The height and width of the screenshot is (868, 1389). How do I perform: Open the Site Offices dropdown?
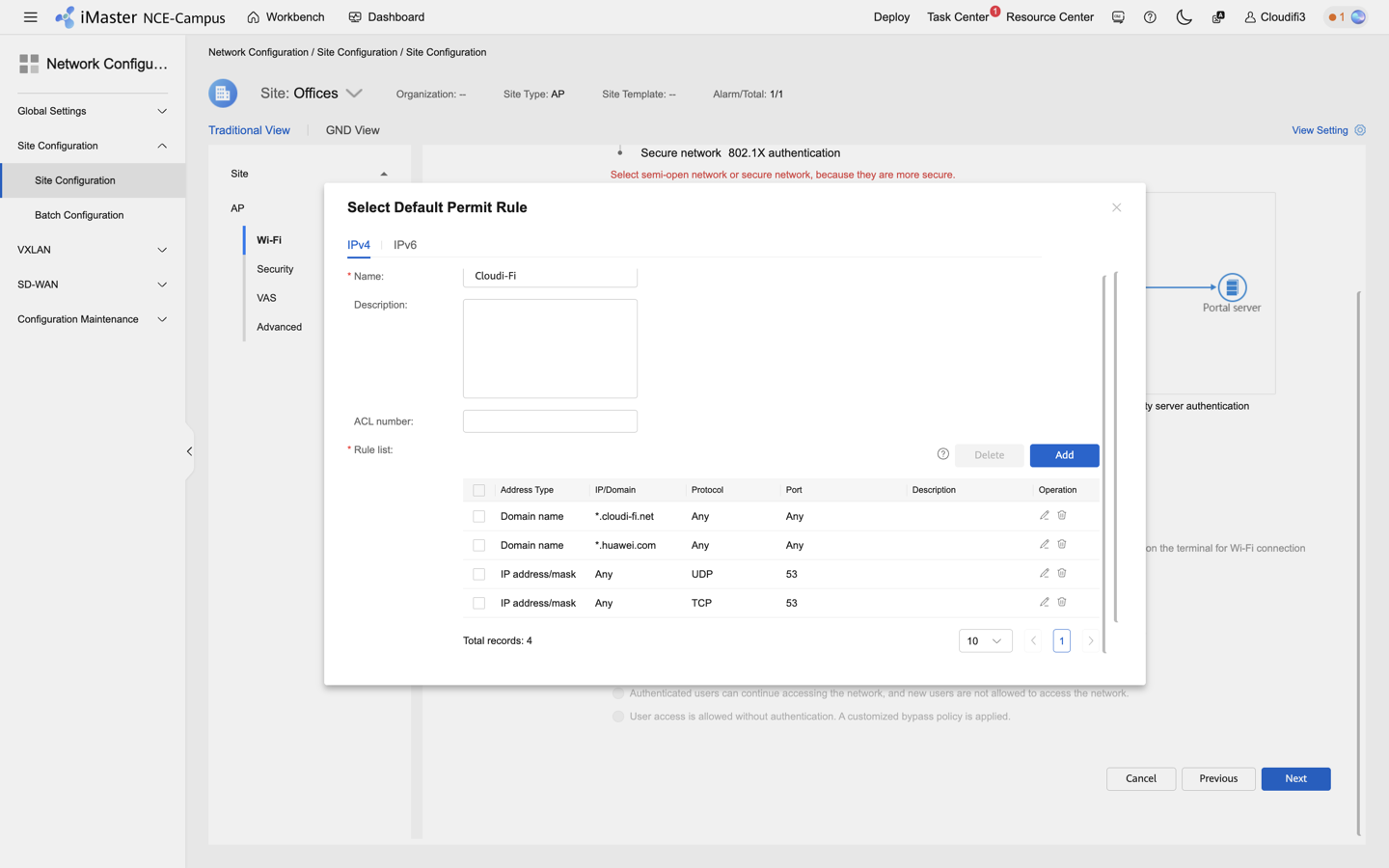354,93
